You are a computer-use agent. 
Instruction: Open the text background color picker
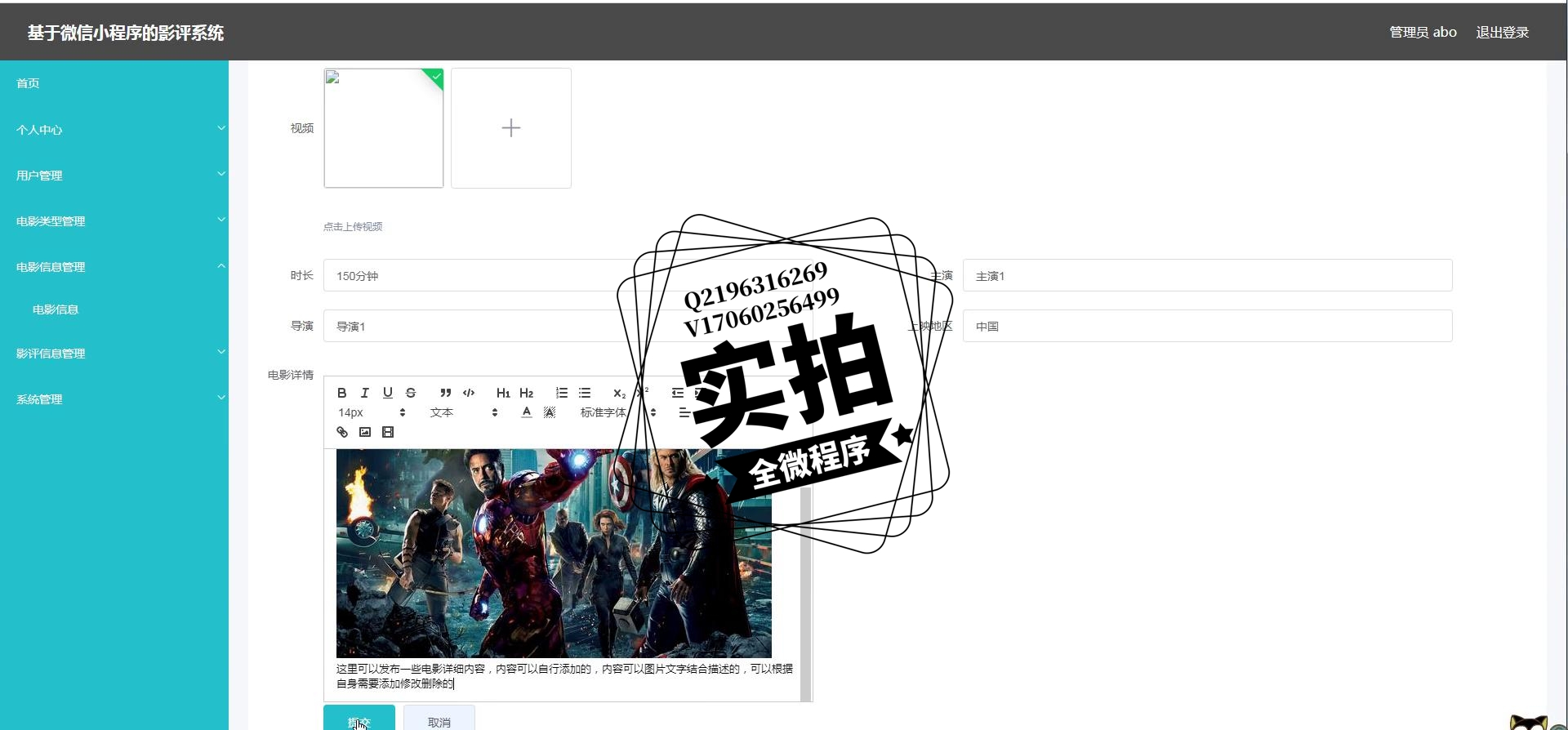[550, 412]
